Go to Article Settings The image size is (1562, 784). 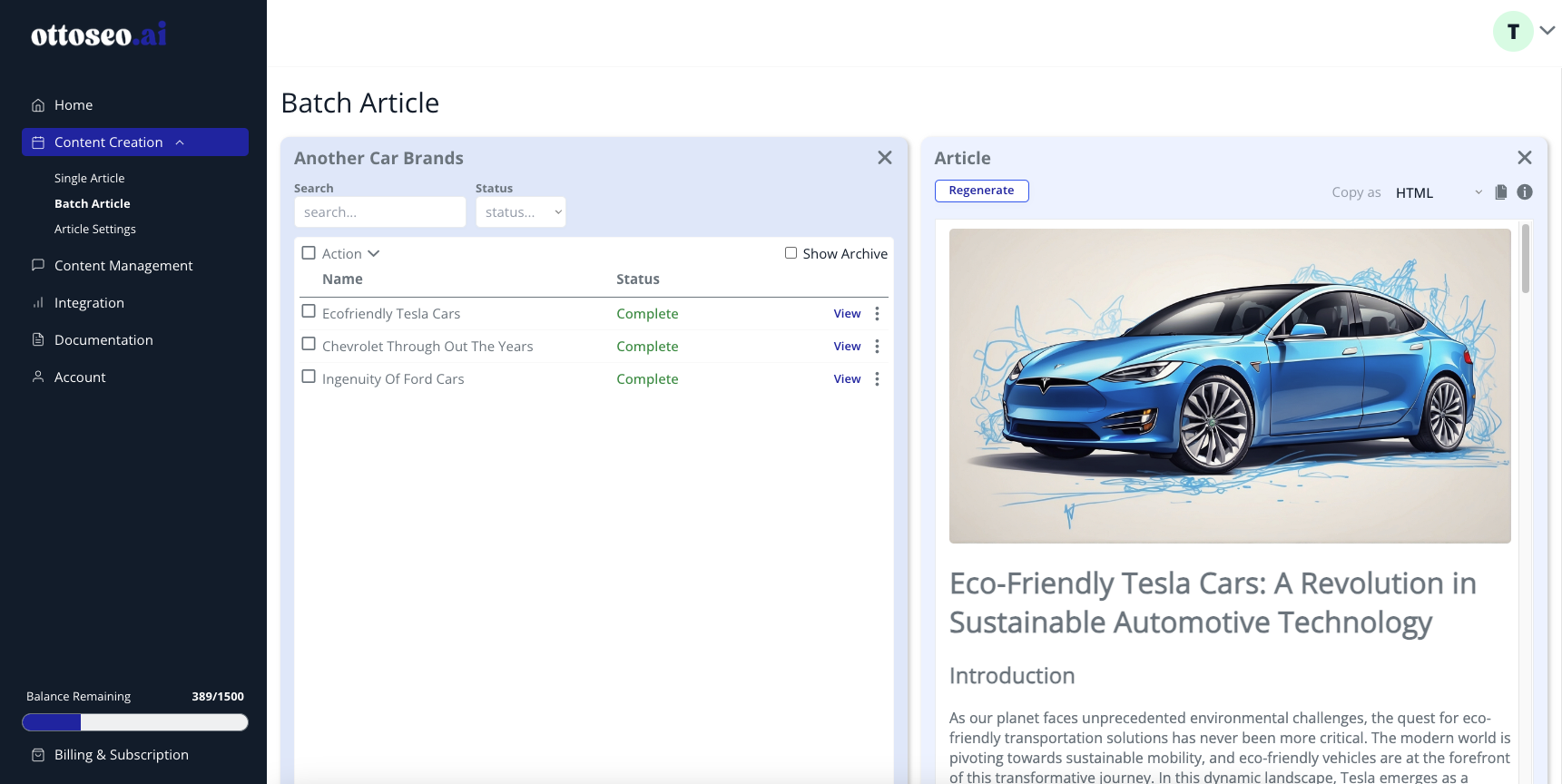pos(95,230)
